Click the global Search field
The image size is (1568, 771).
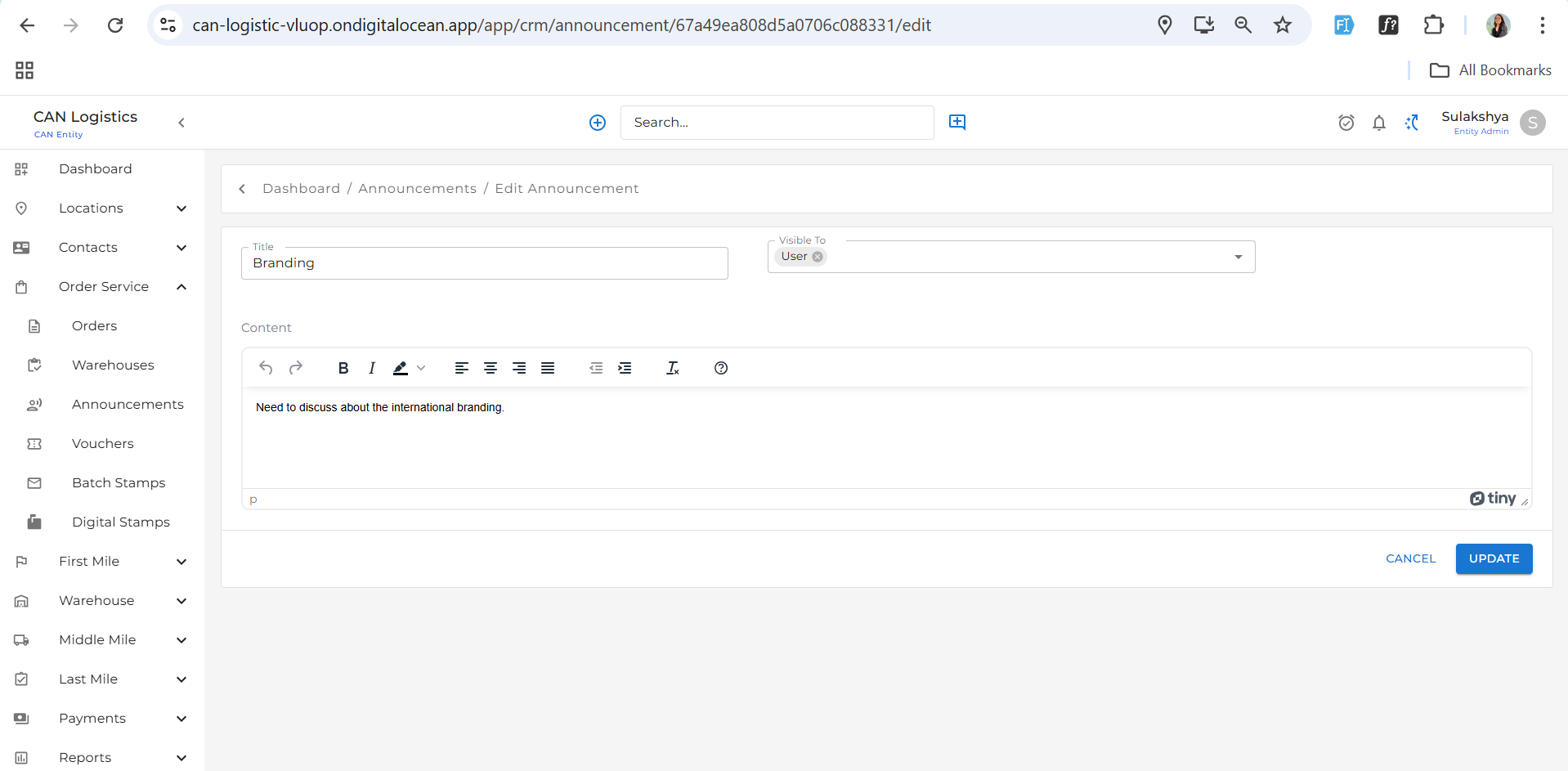click(x=777, y=123)
